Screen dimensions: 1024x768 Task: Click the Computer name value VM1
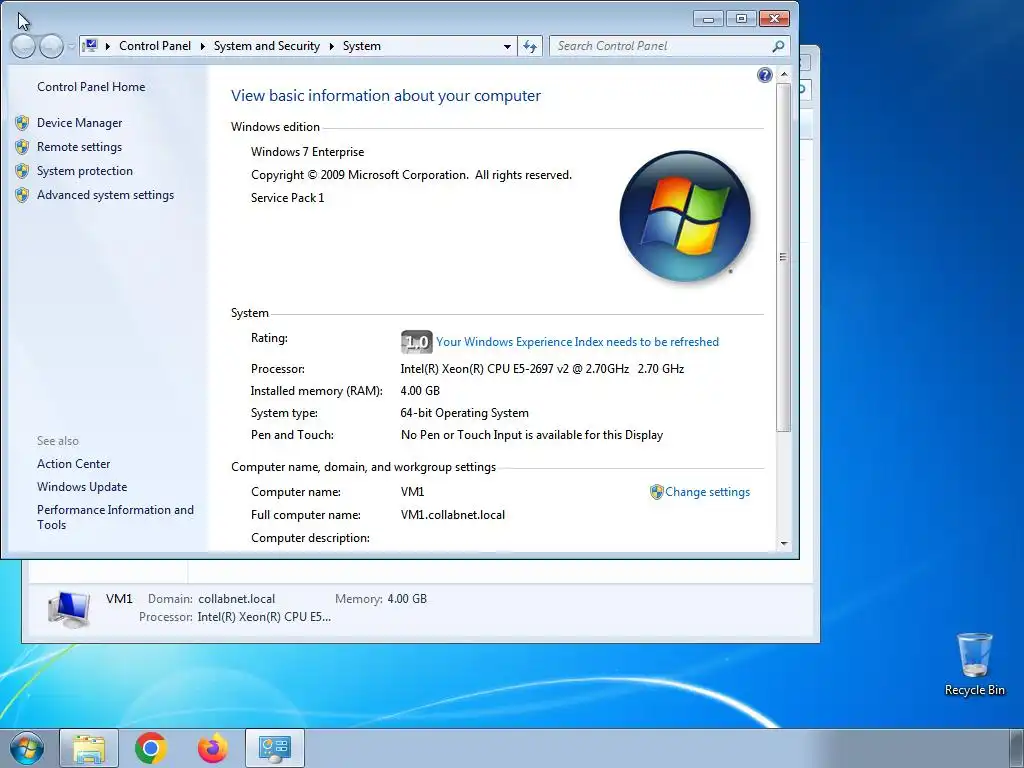pos(413,492)
